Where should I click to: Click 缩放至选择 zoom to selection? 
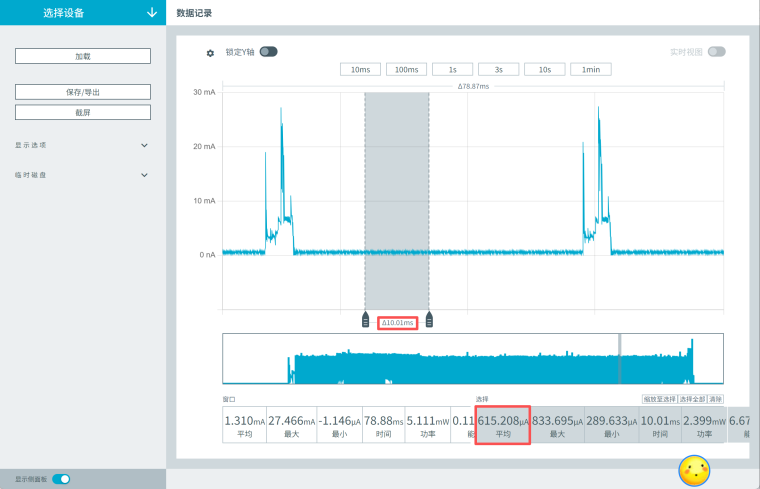point(659,399)
